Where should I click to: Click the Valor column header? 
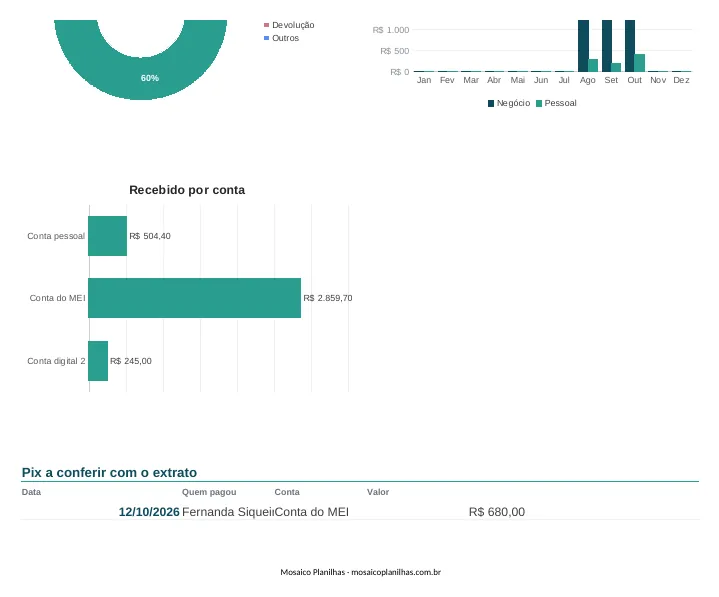[378, 492]
